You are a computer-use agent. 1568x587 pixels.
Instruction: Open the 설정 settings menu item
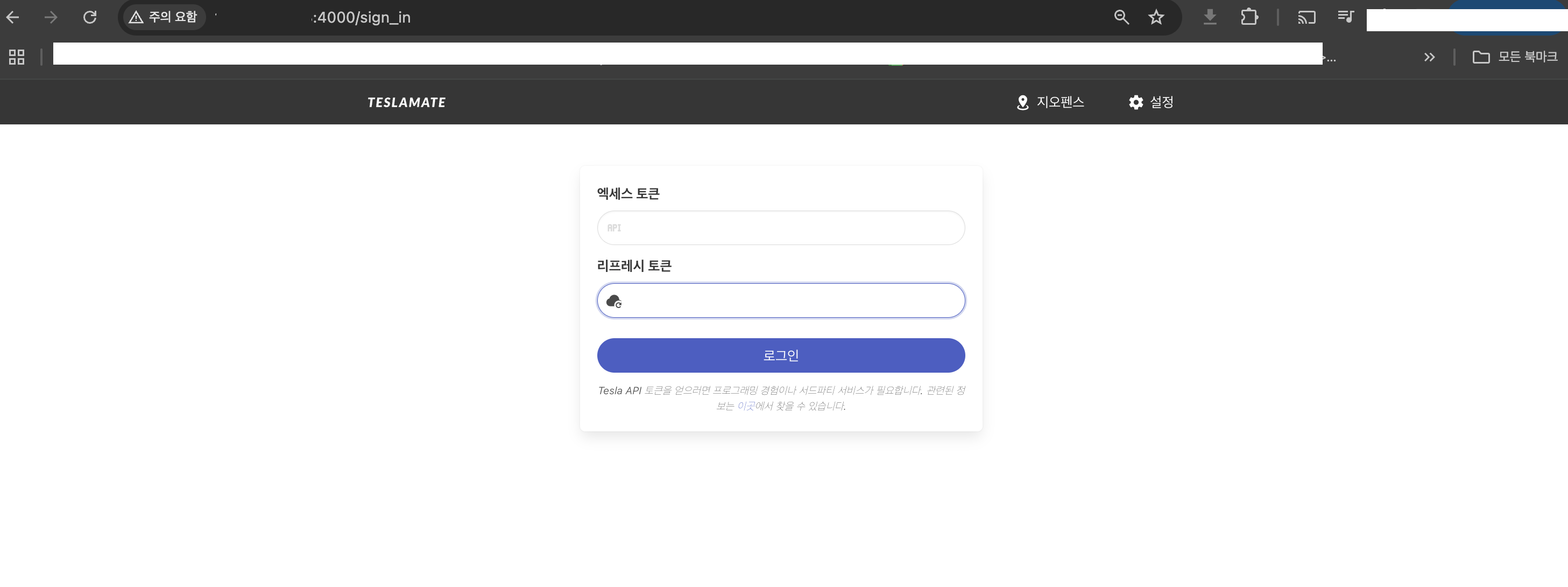1150,102
